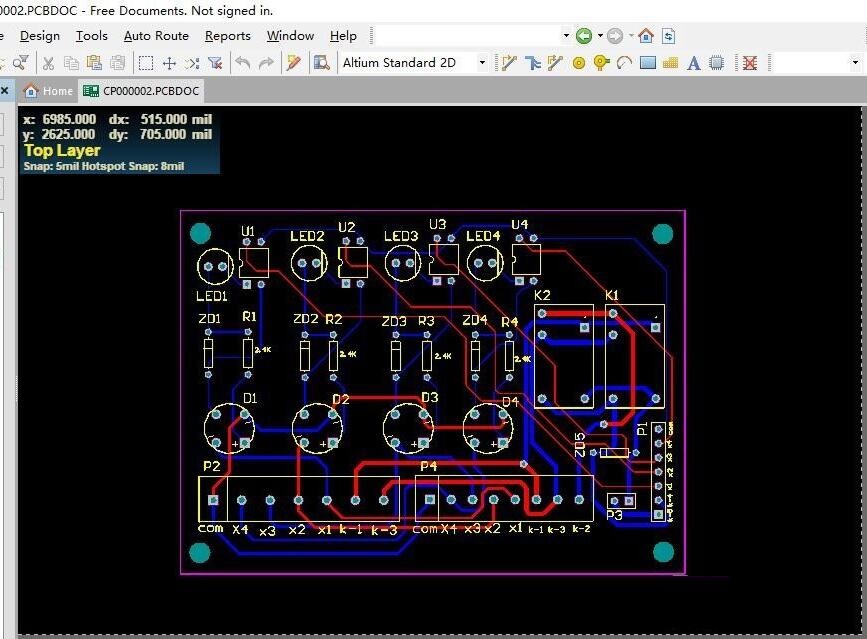Select the K2 relay component
Viewport: 867px width, 639px height.
[563, 357]
